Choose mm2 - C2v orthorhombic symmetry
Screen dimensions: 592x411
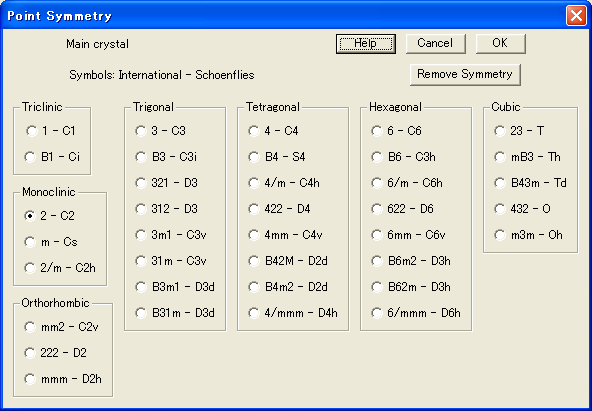click(x=61, y=327)
